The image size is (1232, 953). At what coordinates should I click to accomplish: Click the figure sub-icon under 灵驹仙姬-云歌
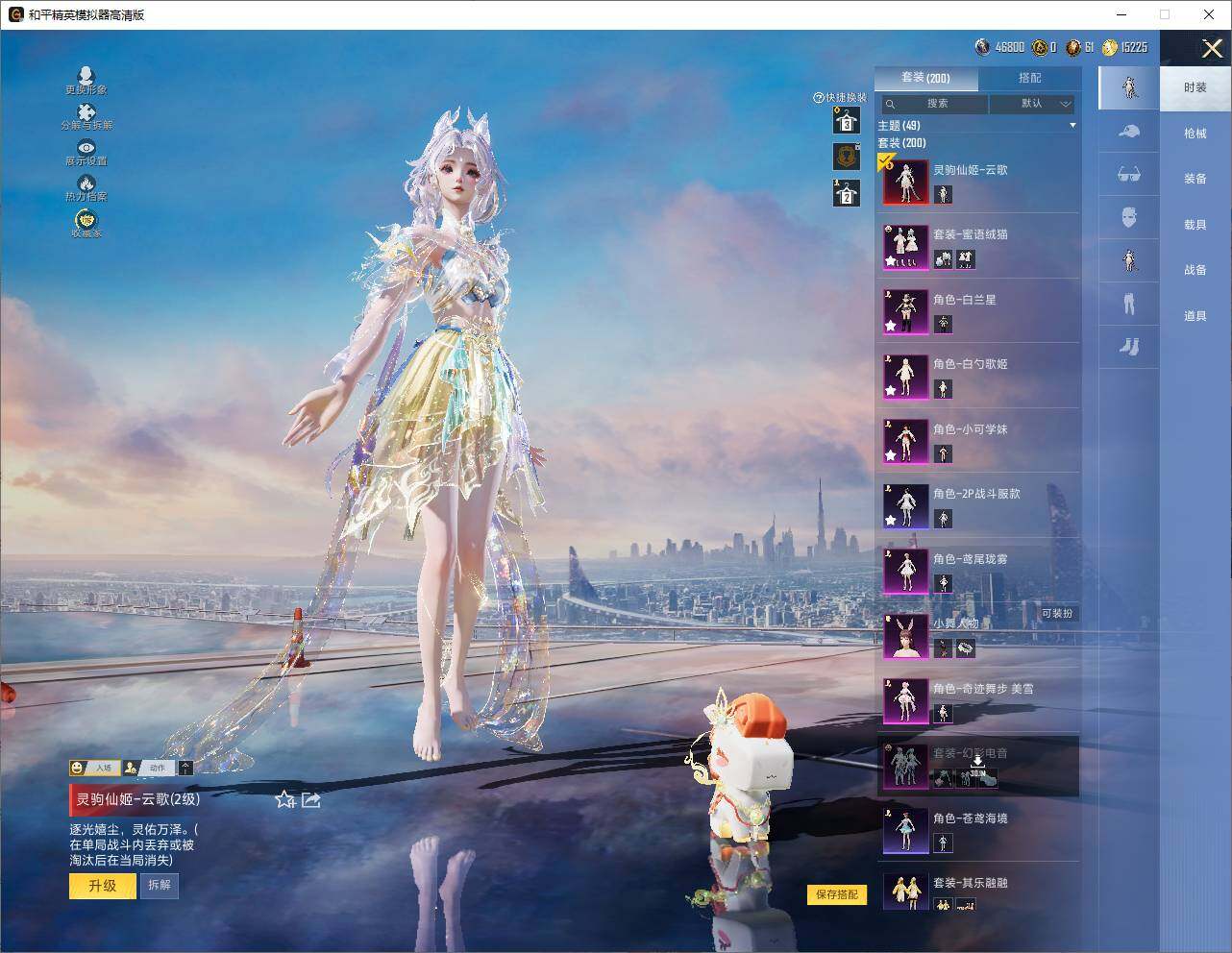[x=943, y=195]
